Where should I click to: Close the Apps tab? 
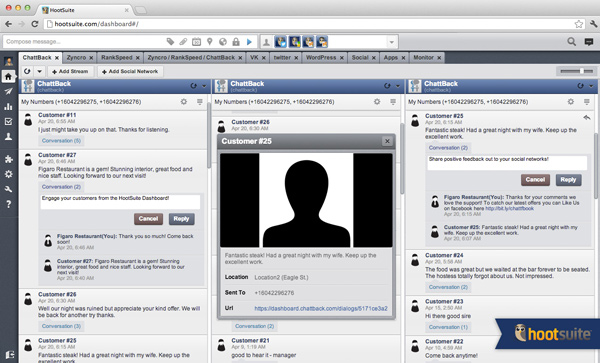coord(403,58)
